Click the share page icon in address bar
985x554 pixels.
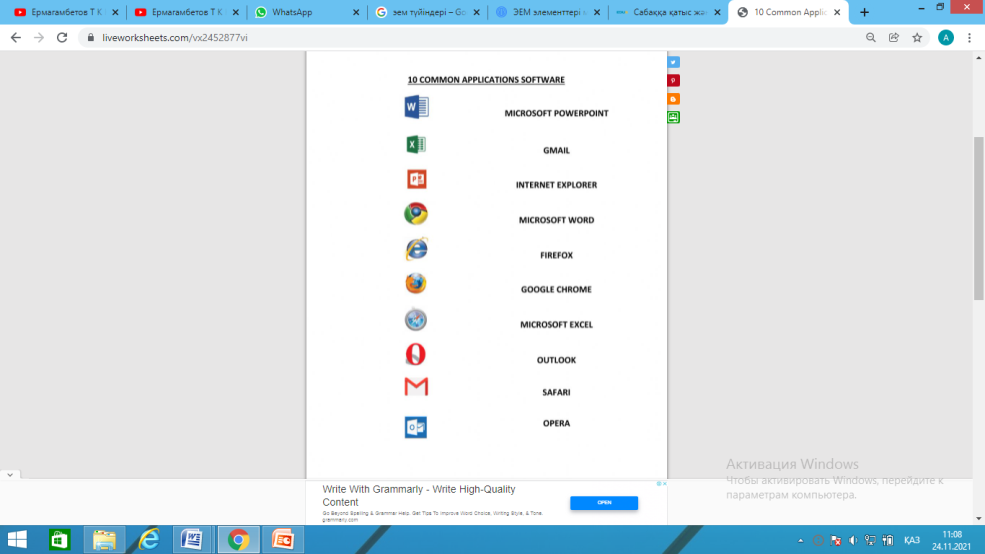pos(894,38)
